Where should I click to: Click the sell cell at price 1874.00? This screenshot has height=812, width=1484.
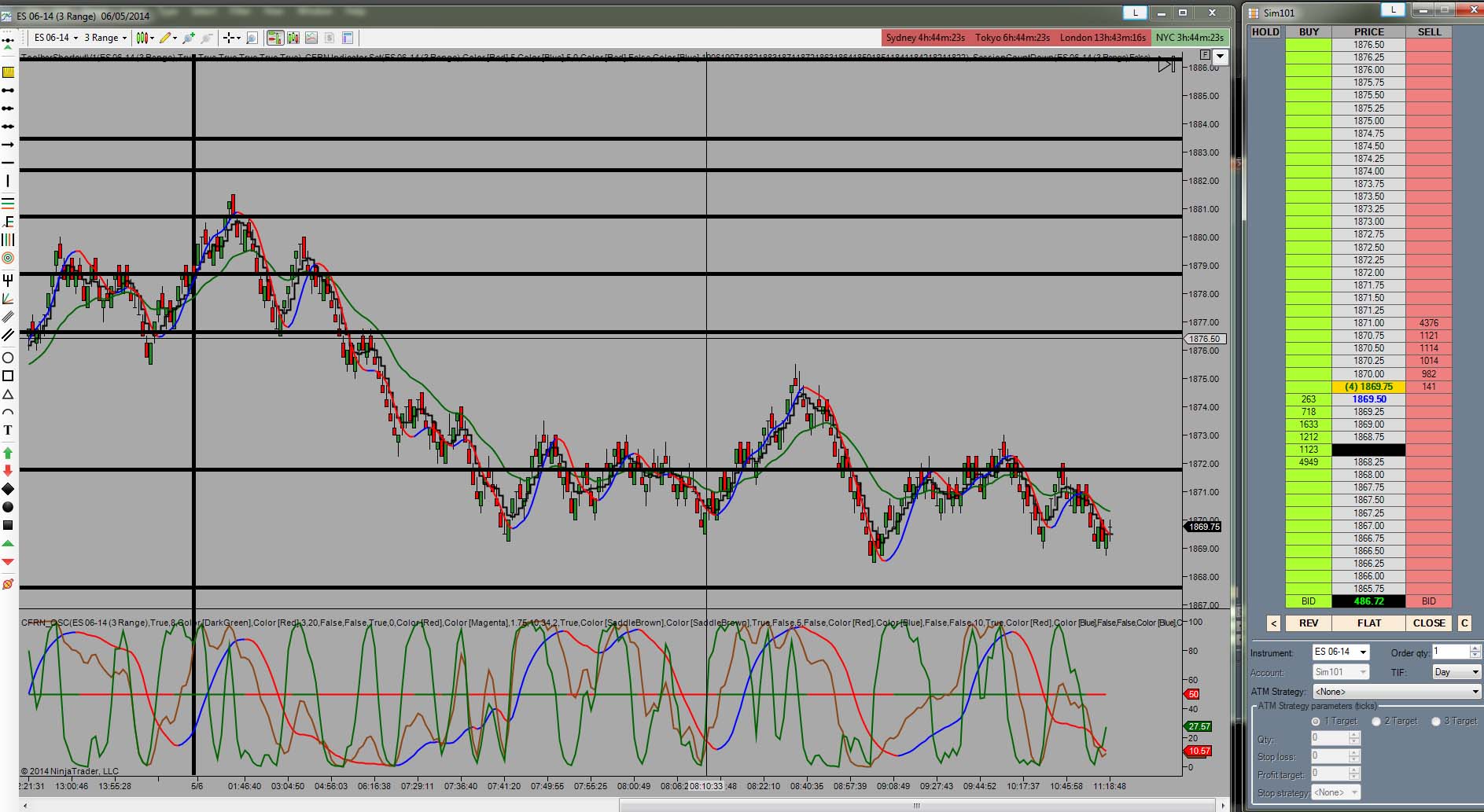point(1429,171)
